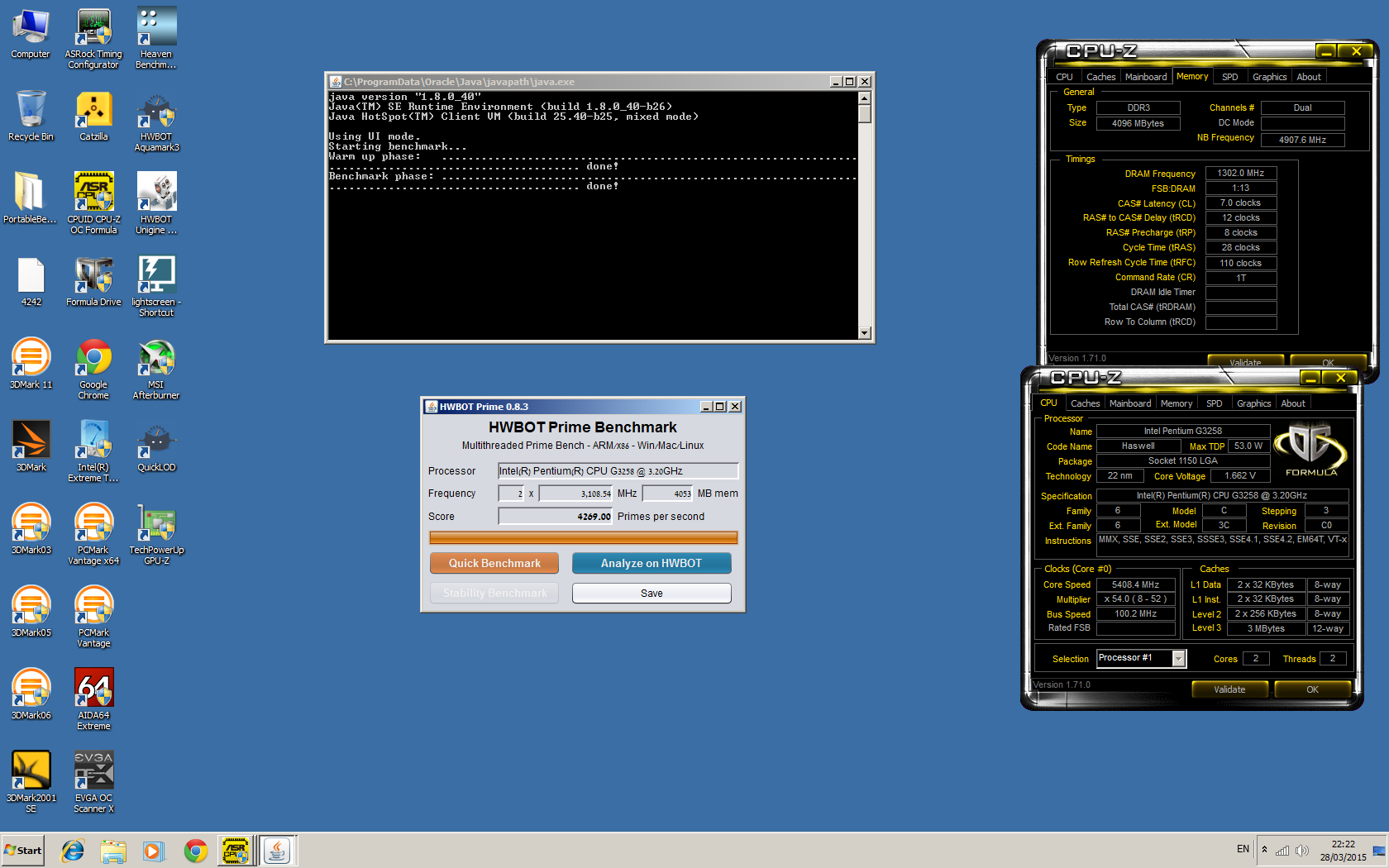This screenshot has width=1389, height=868.
Task: Open About tab in upper CPU-Z window
Action: pyautogui.click(x=1308, y=77)
